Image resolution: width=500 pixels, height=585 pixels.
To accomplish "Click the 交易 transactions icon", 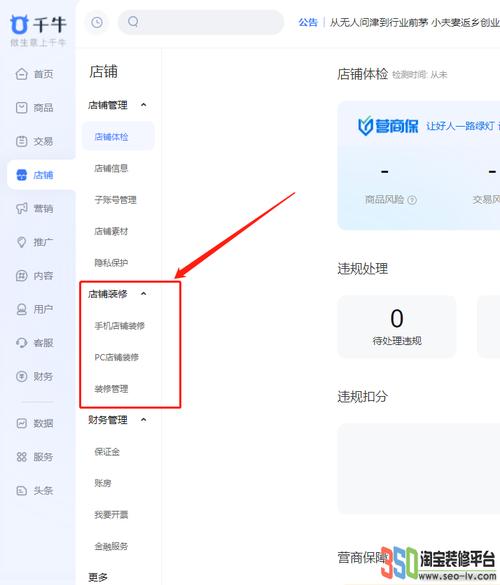I will [x=22, y=141].
